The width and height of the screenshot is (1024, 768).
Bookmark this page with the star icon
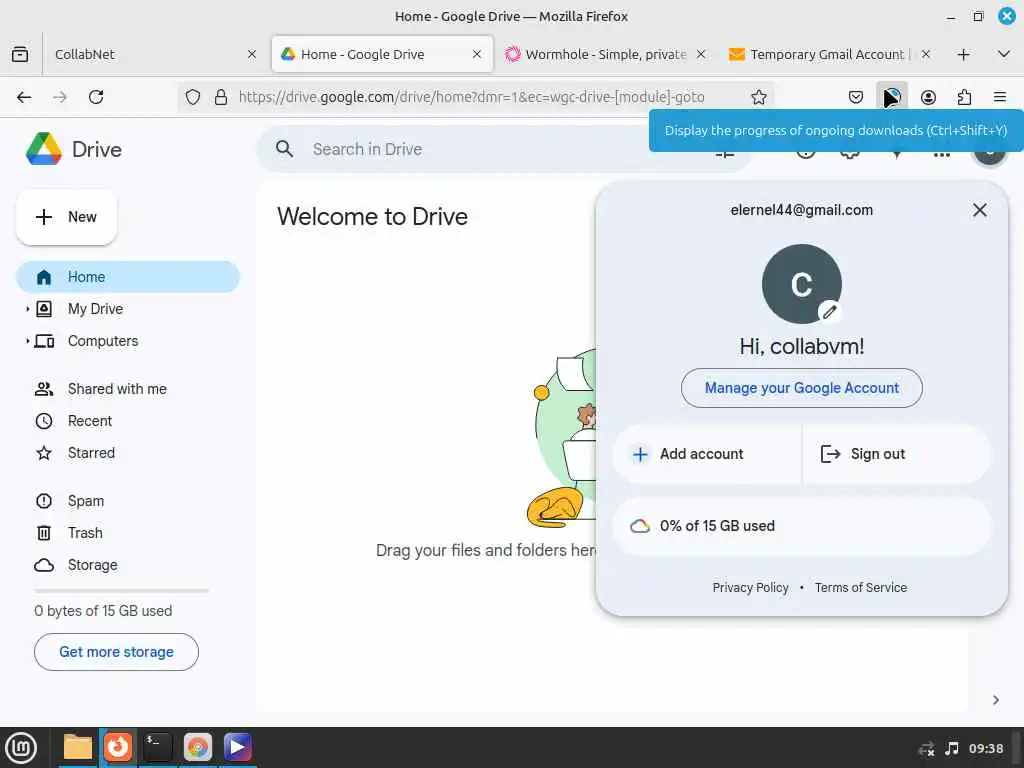coord(758,97)
